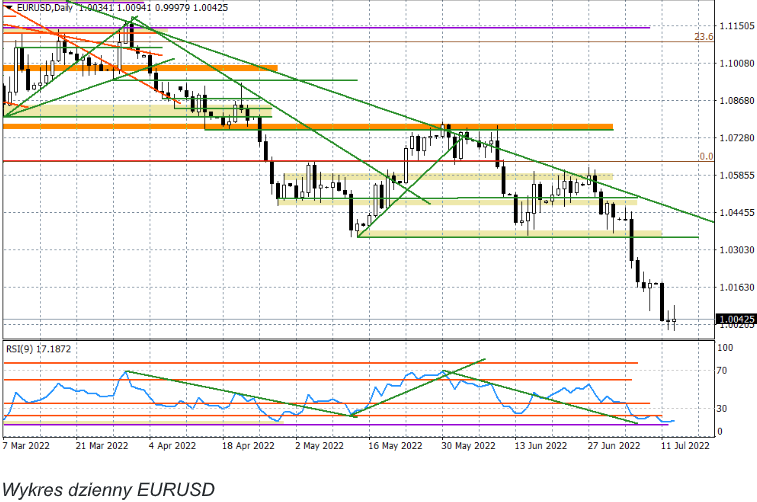Click the 1.11505 price axis label
This screenshot has height=502, width=757.
coord(735,26)
